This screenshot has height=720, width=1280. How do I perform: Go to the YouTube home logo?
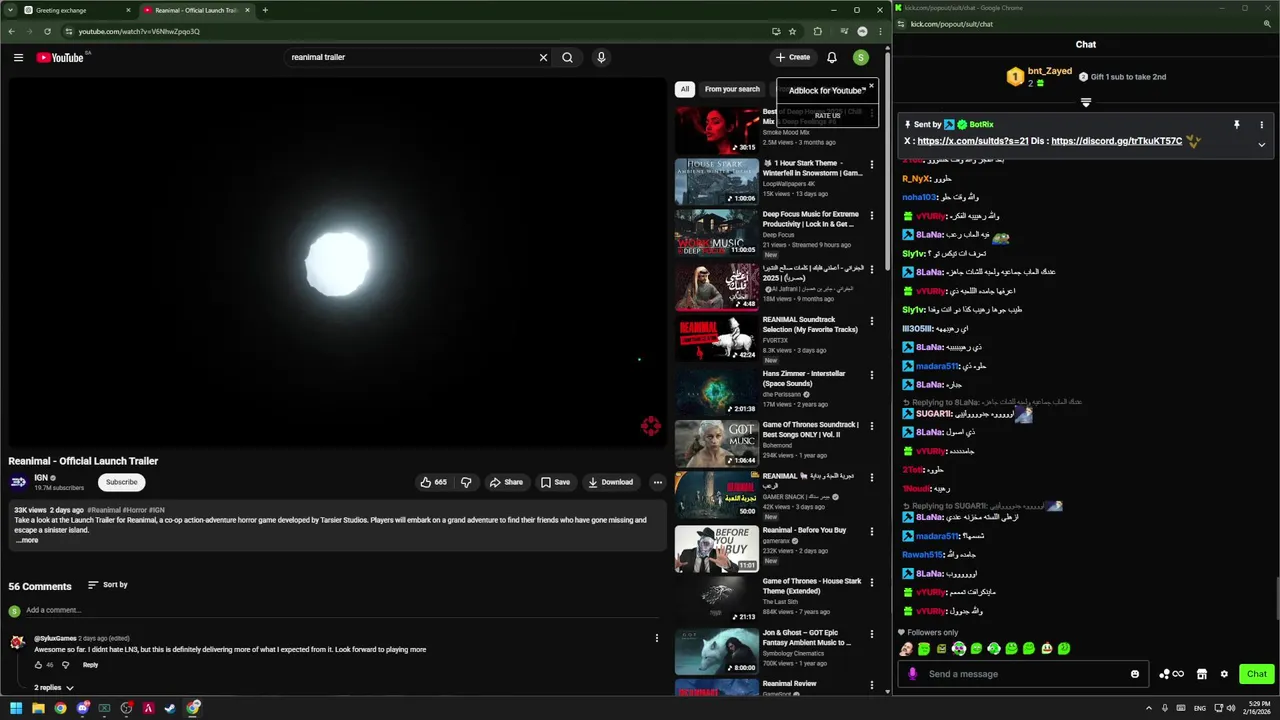tap(60, 57)
